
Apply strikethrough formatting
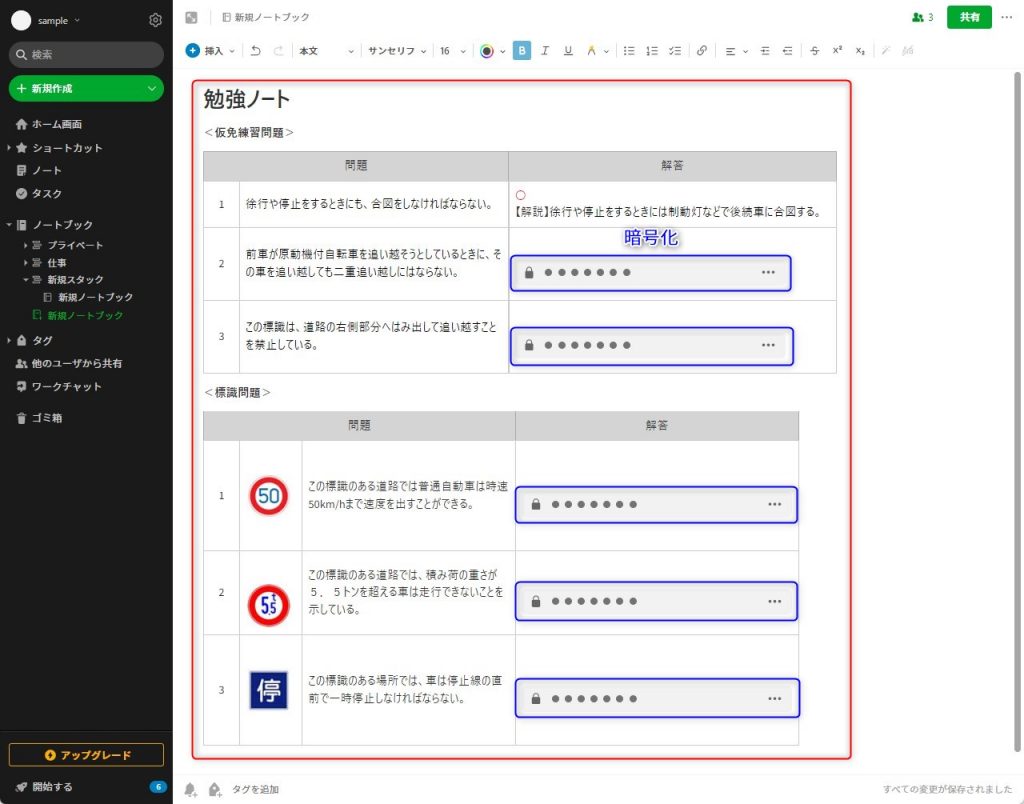(814, 51)
